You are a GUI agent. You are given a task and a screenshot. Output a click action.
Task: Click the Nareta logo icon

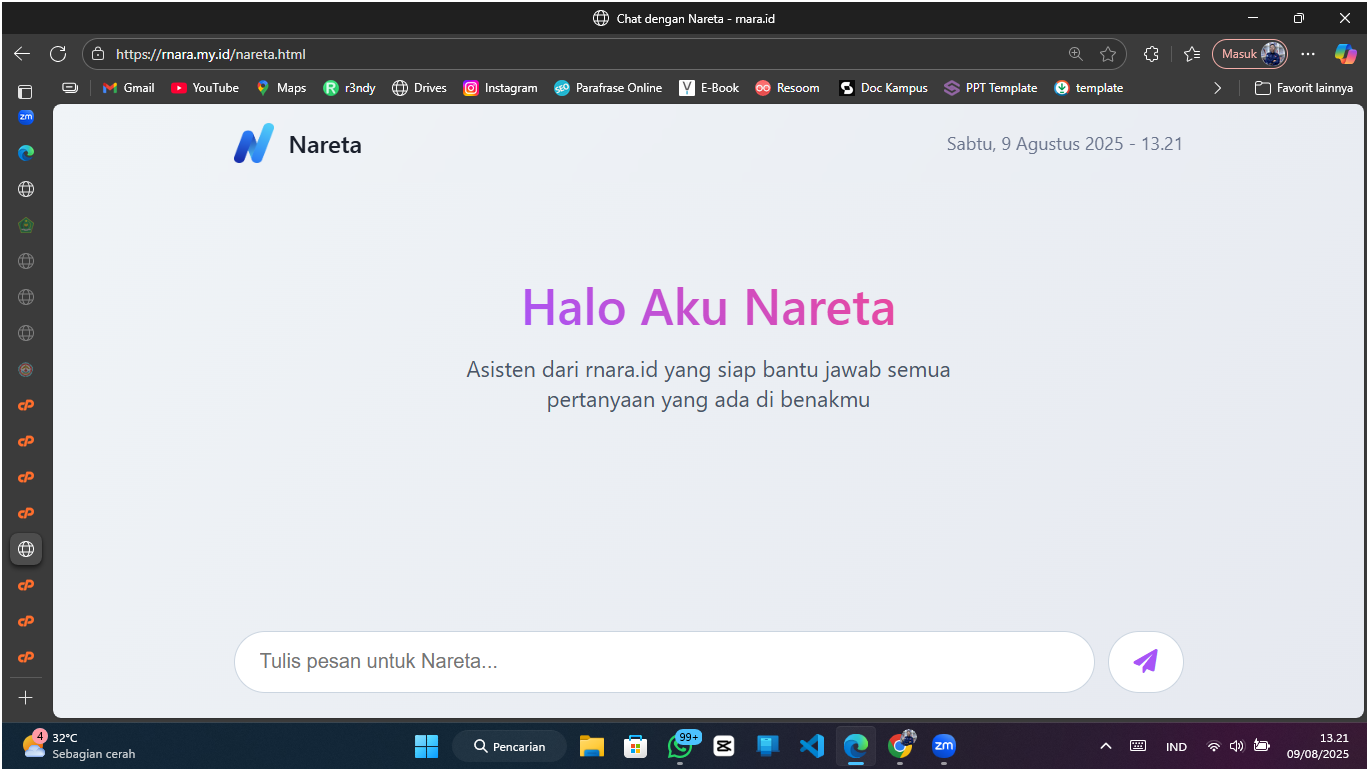tap(254, 144)
